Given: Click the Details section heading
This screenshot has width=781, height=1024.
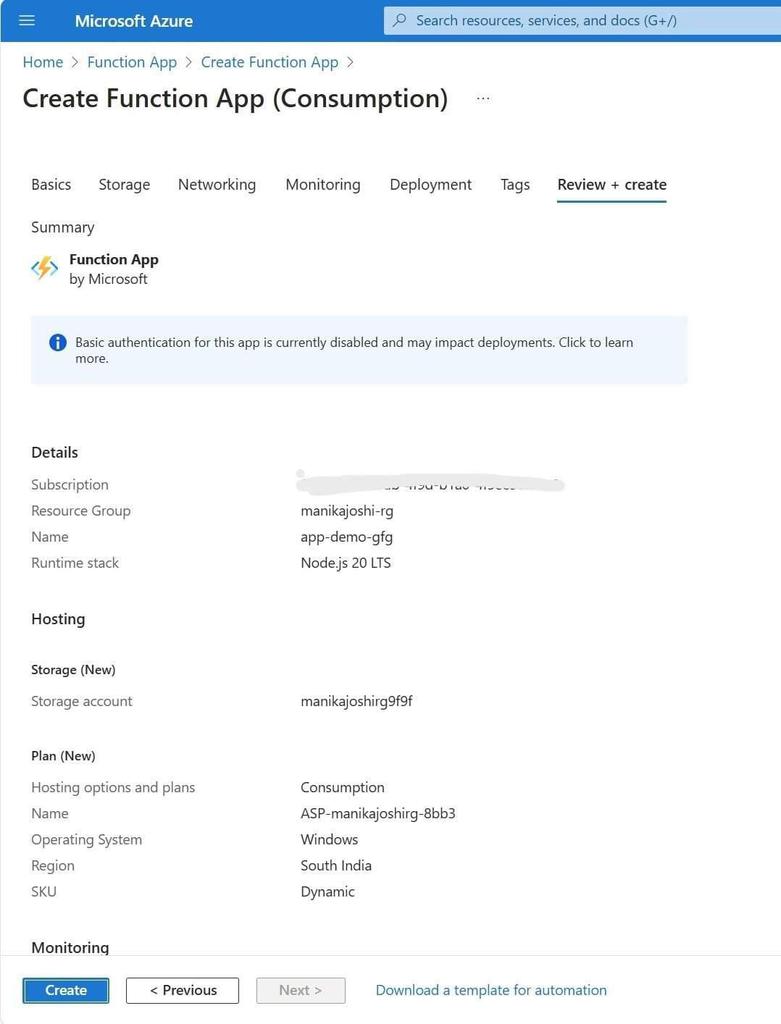Looking at the screenshot, I should click(x=54, y=453).
